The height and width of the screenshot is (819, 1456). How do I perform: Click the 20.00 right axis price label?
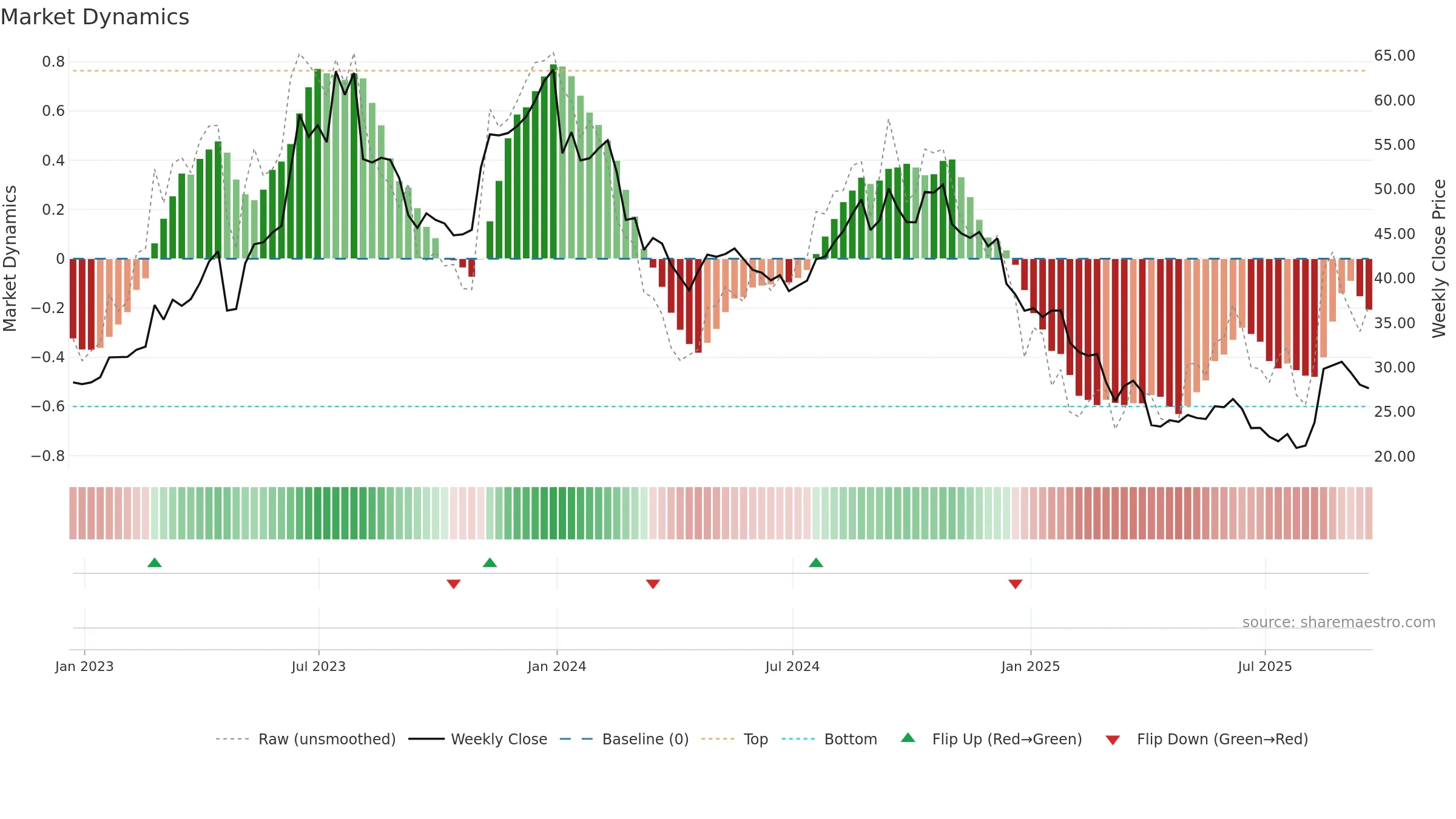click(1395, 456)
